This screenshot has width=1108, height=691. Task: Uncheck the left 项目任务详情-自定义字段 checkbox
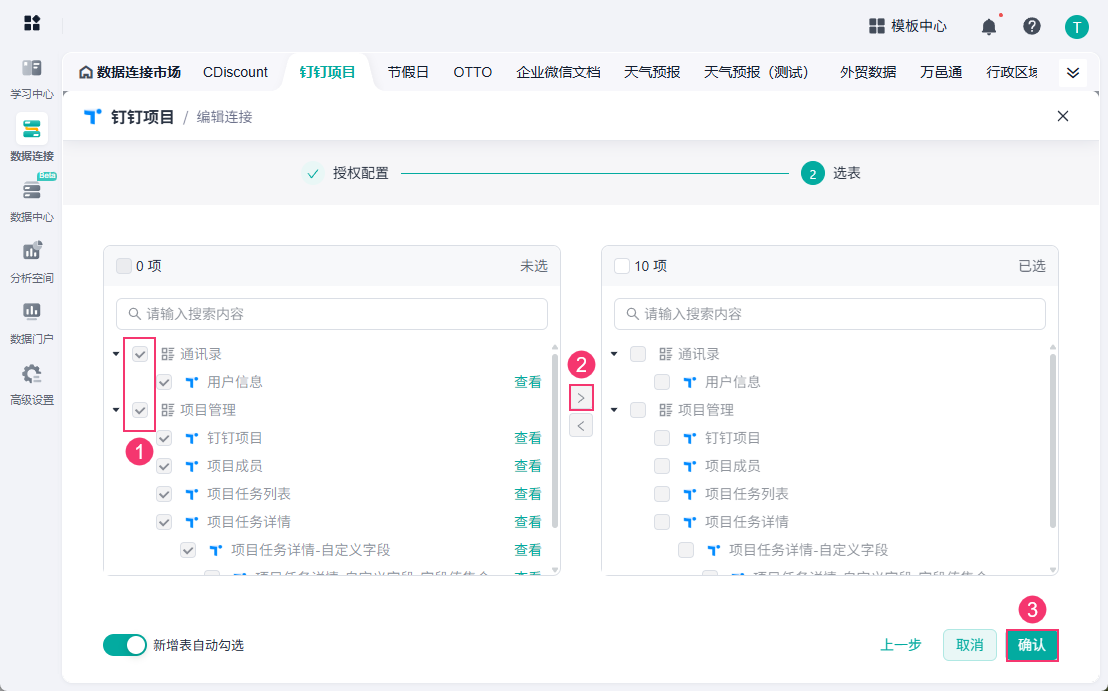point(188,550)
